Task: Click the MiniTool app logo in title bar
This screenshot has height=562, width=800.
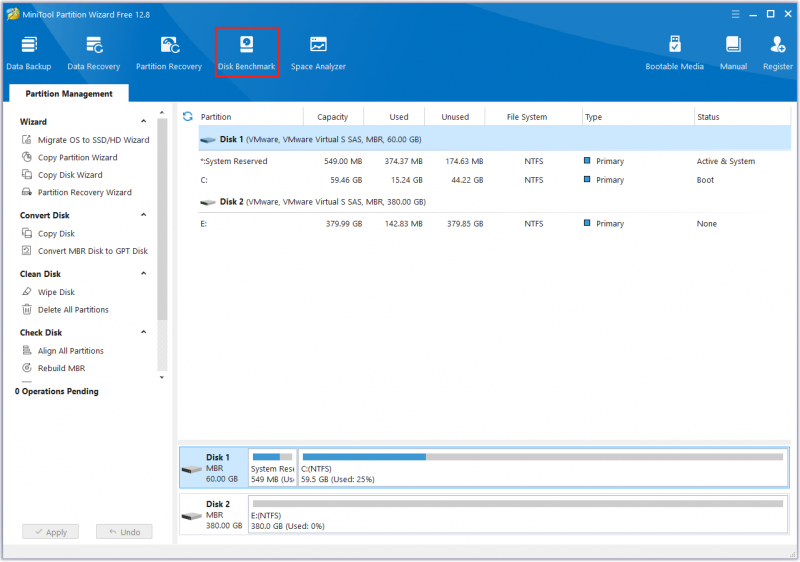Action: (x=12, y=14)
